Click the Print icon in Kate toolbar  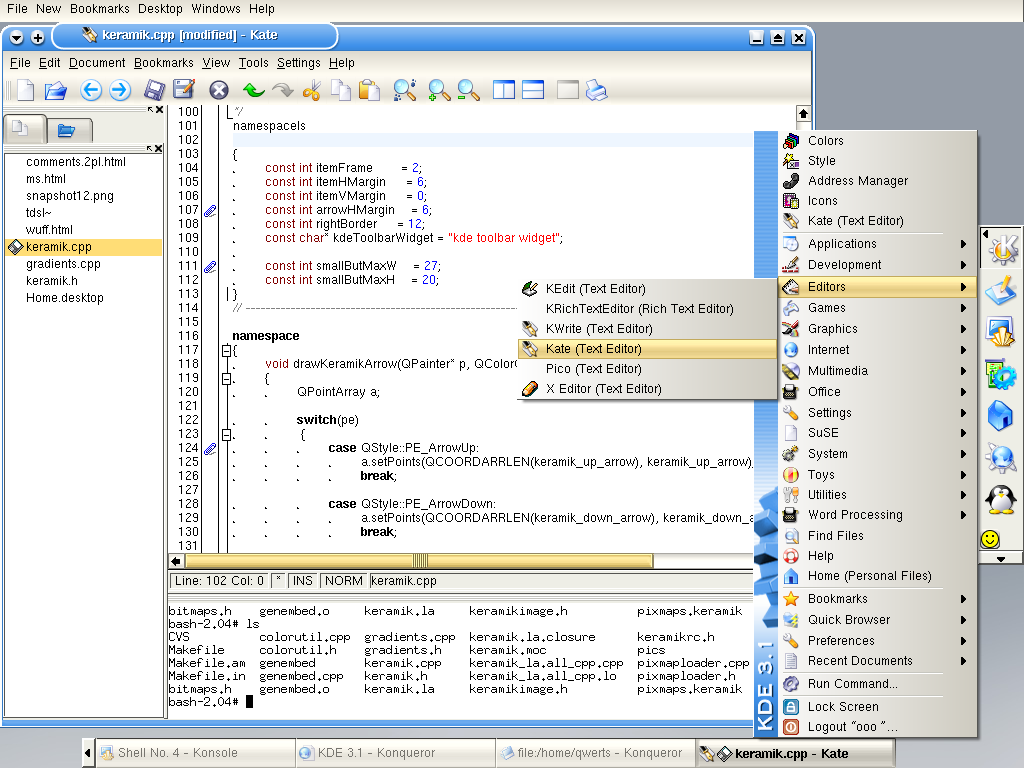[x=596, y=90]
